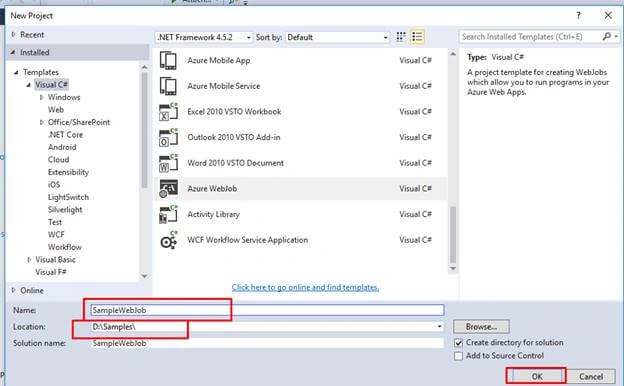Click the template list scroll-up arrow
The image size is (624, 386).
[453, 54]
